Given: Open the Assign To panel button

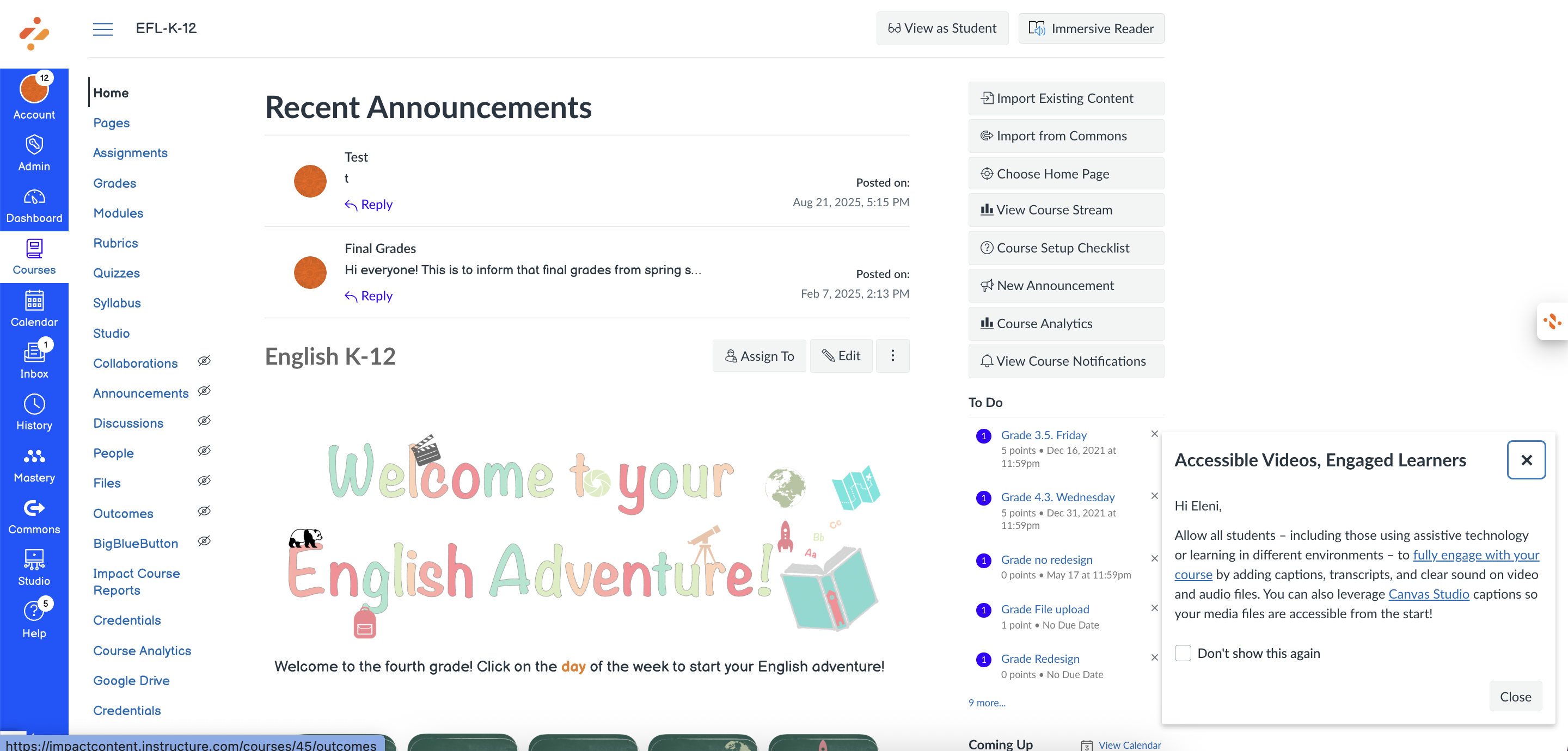Looking at the screenshot, I should 759,356.
